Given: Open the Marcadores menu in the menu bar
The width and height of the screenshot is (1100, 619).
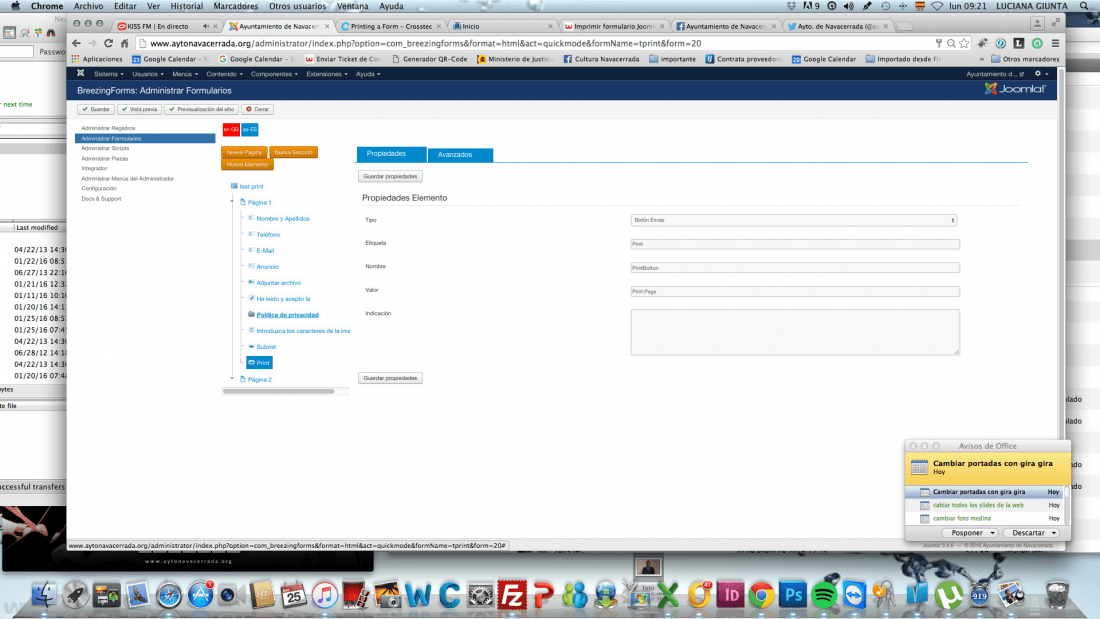Looking at the screenshot, I should 236,6.
